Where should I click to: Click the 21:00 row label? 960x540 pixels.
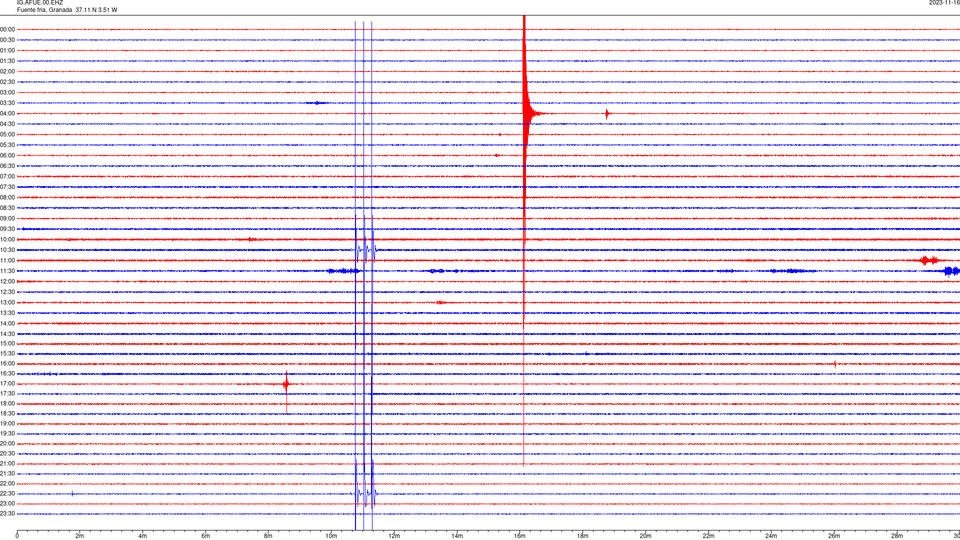coord(8,463)
